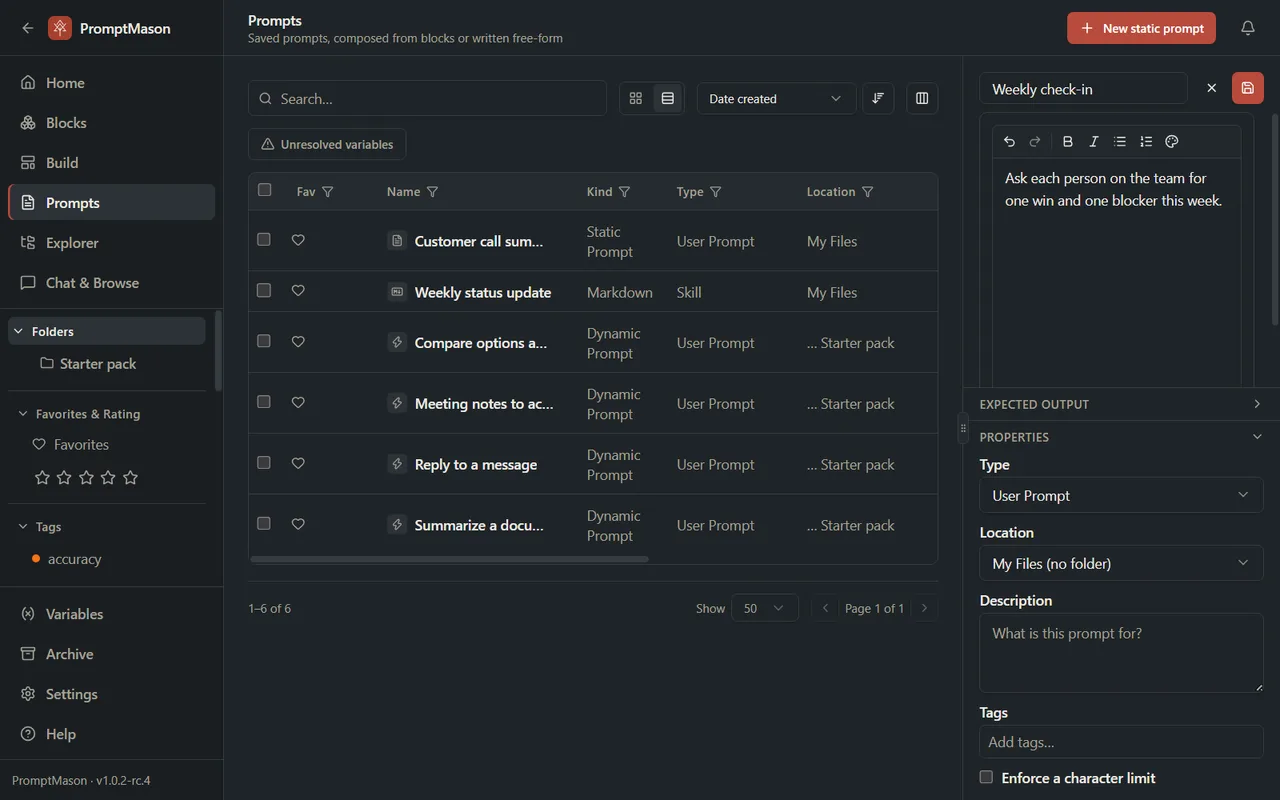Show Unresolved variables filter
The image size is (1280, 800).
pos(327,144)
